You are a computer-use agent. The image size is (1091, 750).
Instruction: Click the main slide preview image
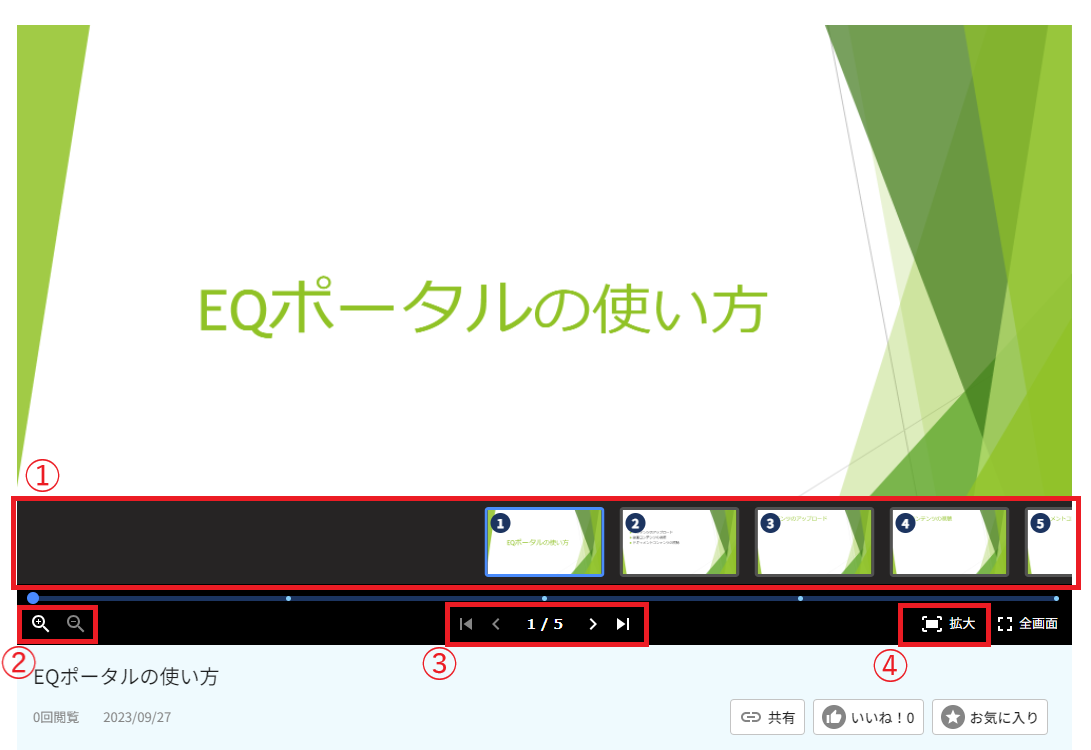coord(544,261)
